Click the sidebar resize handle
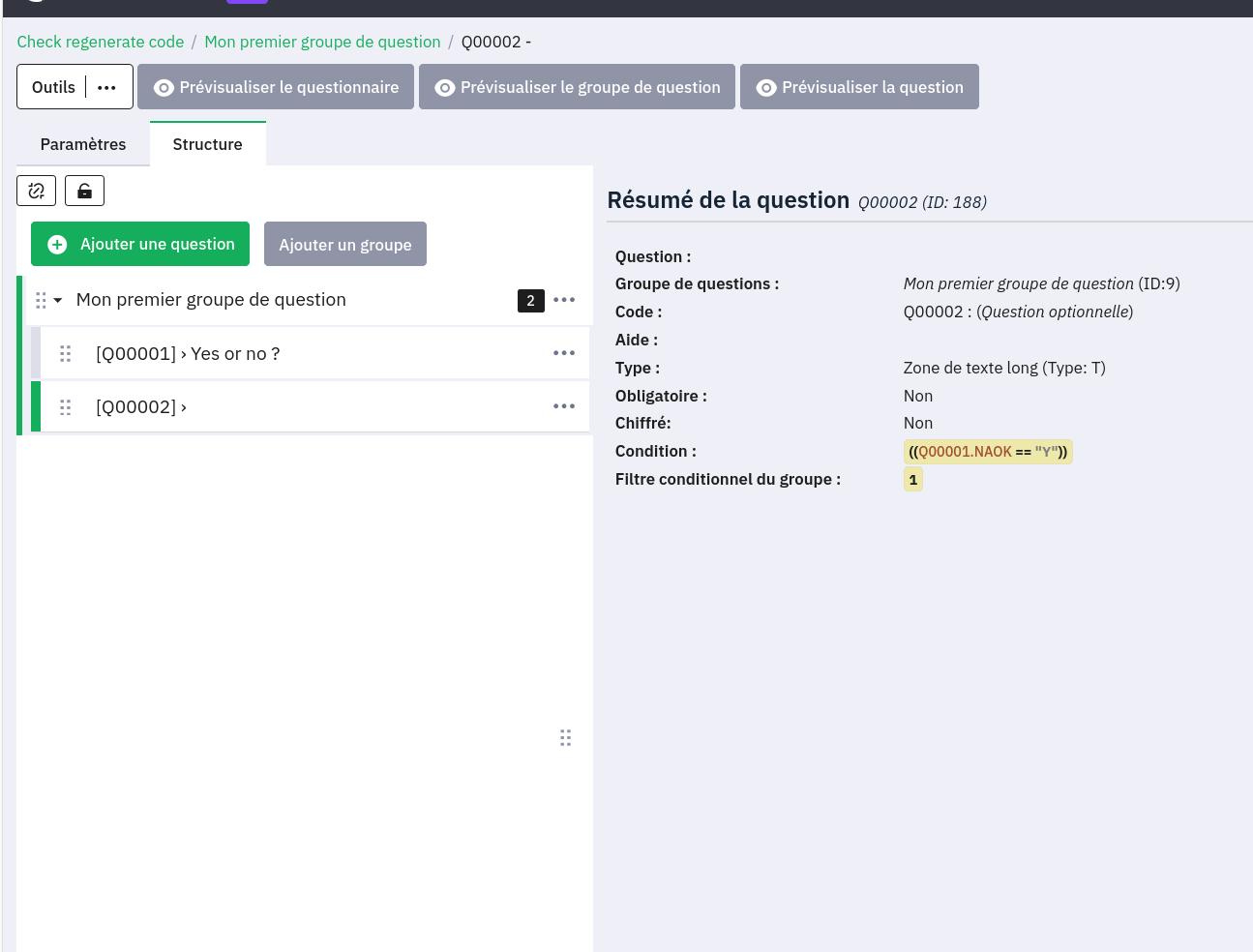The height and width of the screenshot is (952, 1253). (565, 738)
